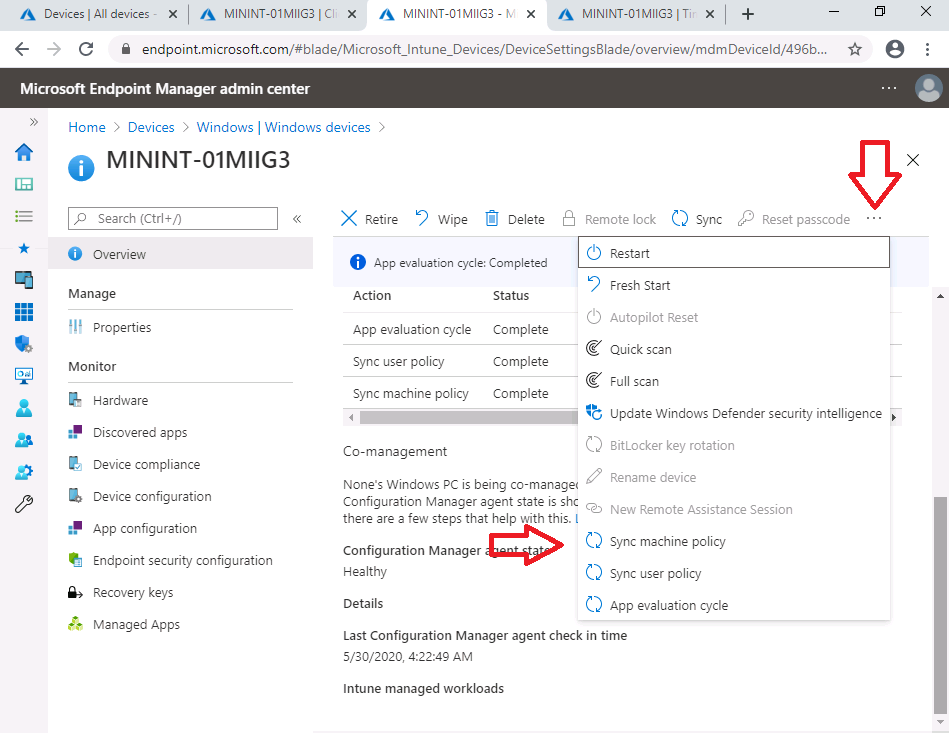Click the Retire device action
949x733 pixels.
click(x=370, y=219)
